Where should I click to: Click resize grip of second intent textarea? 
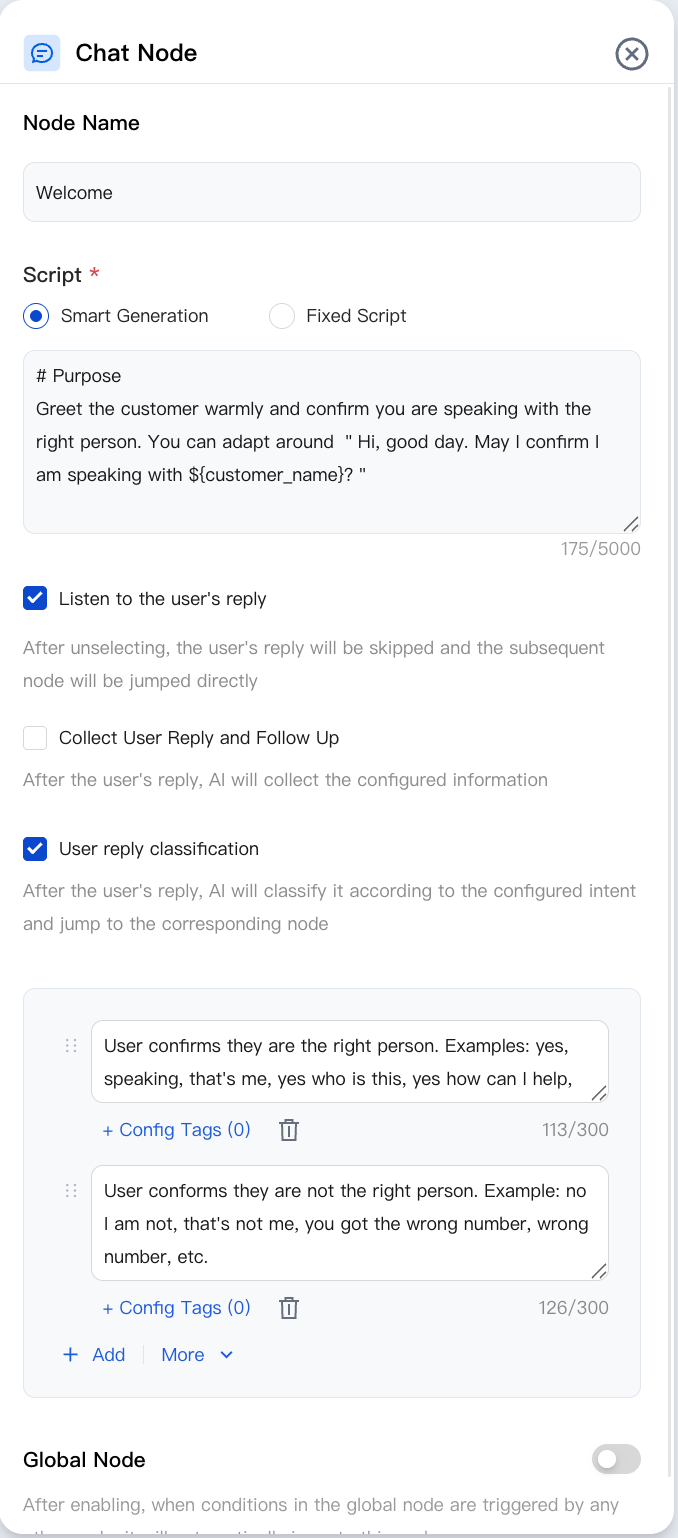pyautogui.click(x=599, y=1271)
